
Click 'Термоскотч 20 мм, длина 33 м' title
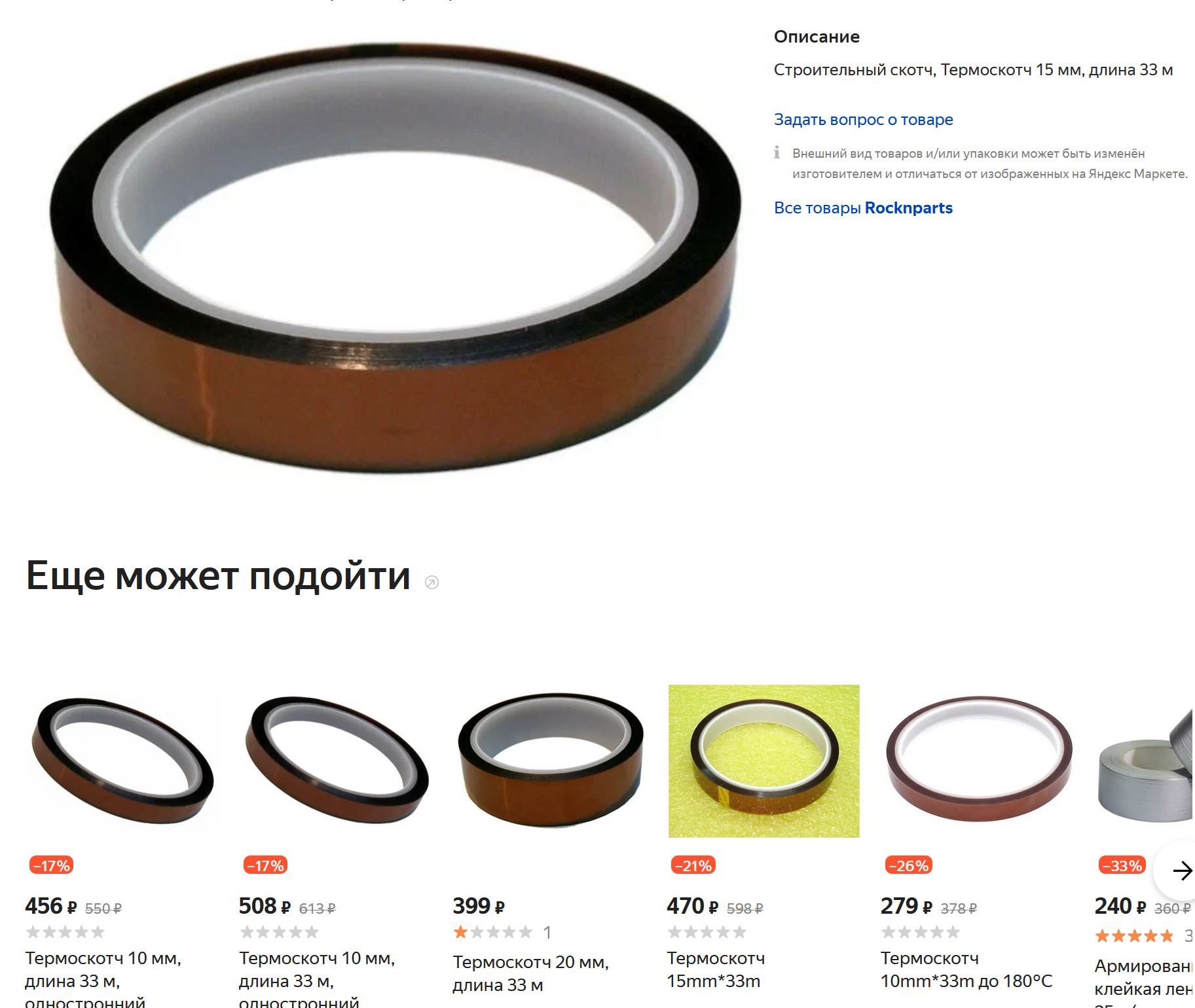(x=531, y=973)
